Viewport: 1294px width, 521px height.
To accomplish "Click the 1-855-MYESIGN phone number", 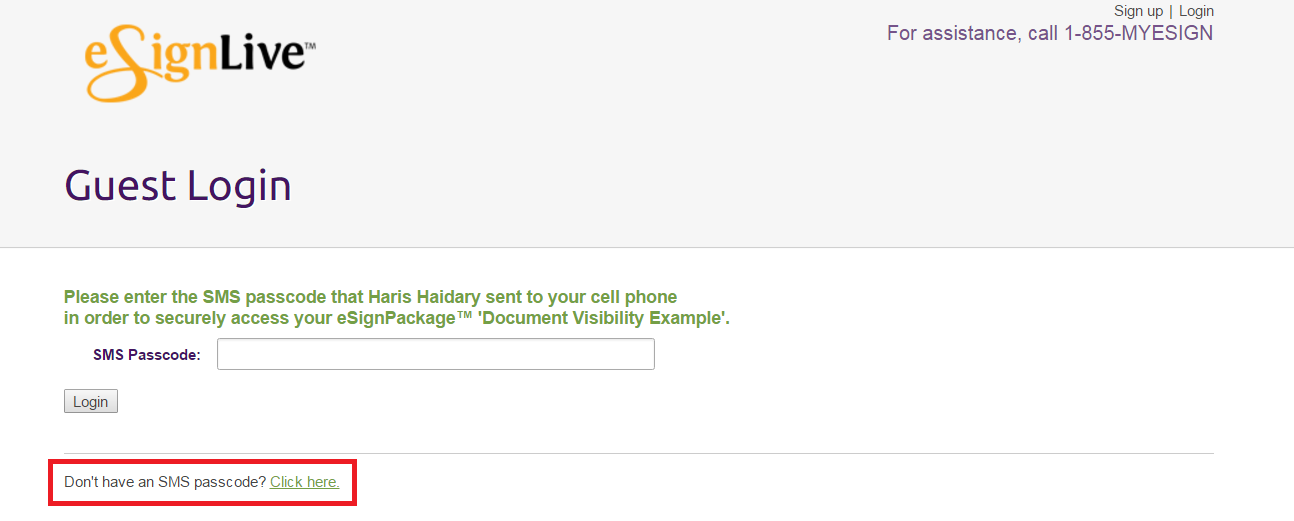I will pos(1138,33).
